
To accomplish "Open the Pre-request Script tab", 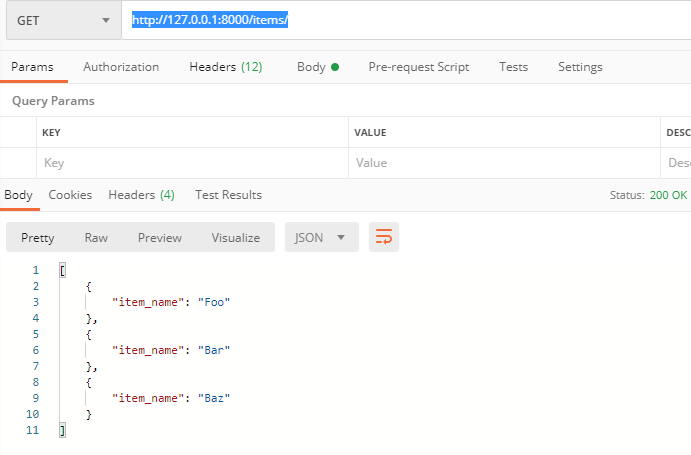I will tap(418, 67).
